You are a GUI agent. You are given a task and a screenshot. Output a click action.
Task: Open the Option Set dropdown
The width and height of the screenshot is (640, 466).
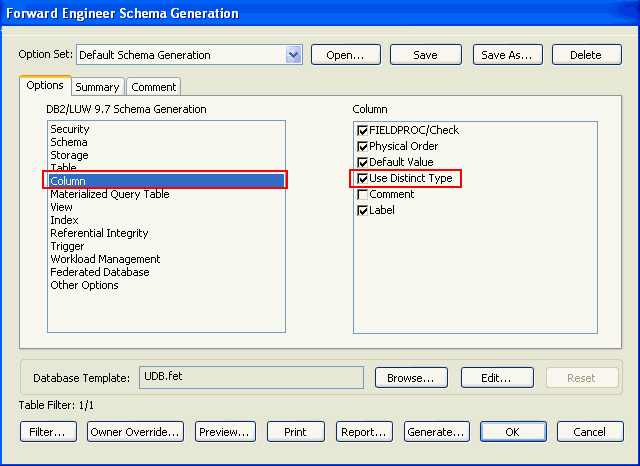click(x=293, y=55)
